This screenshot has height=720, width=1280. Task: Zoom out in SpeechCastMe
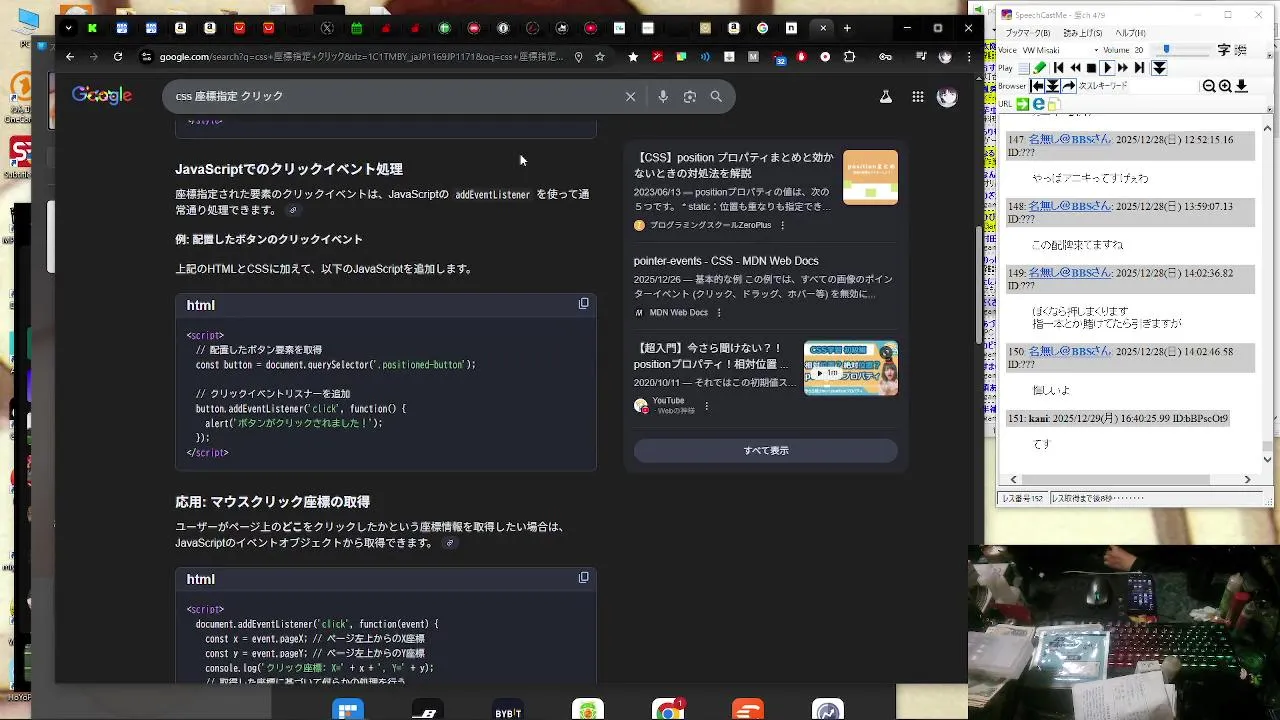coord(1209,87)
